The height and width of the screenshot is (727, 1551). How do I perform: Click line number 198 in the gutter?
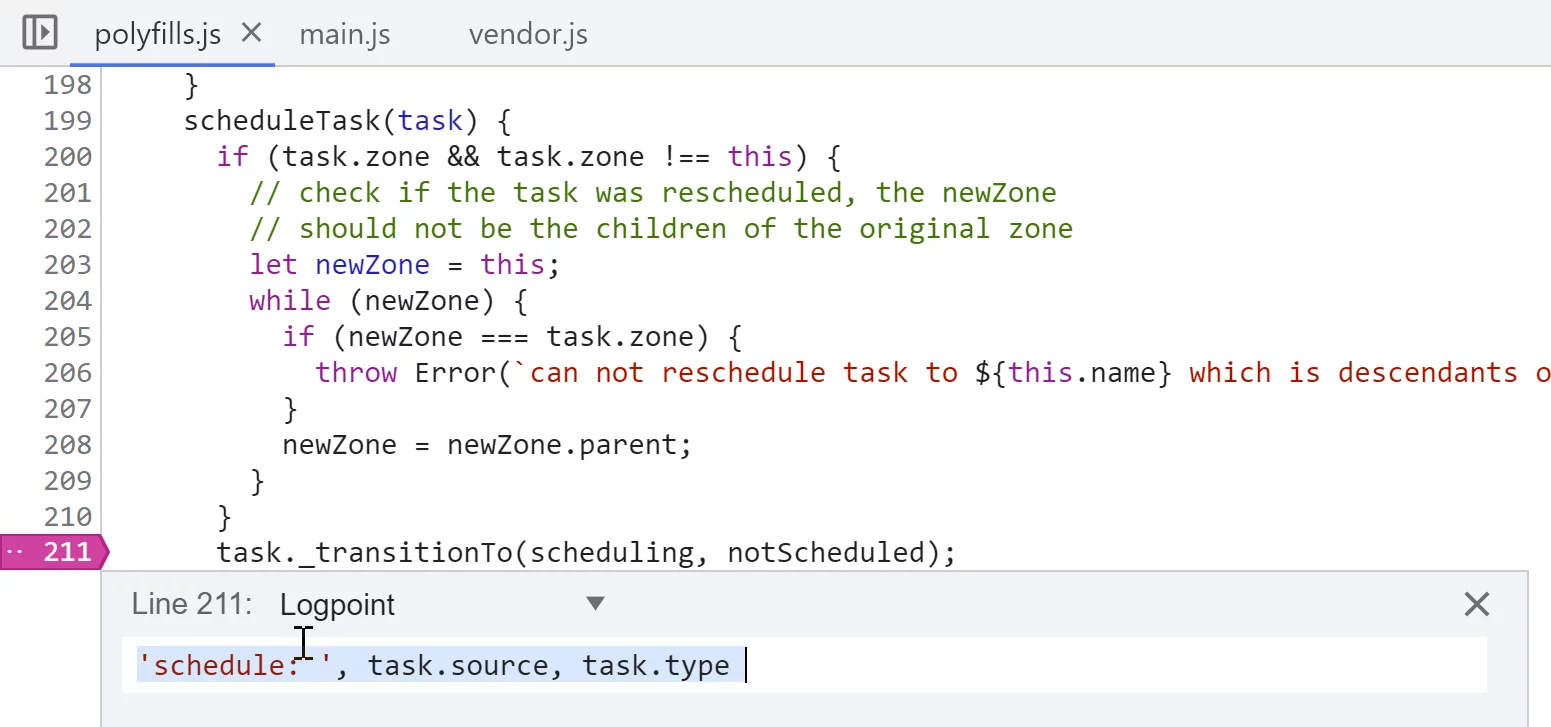click(67, 85)
